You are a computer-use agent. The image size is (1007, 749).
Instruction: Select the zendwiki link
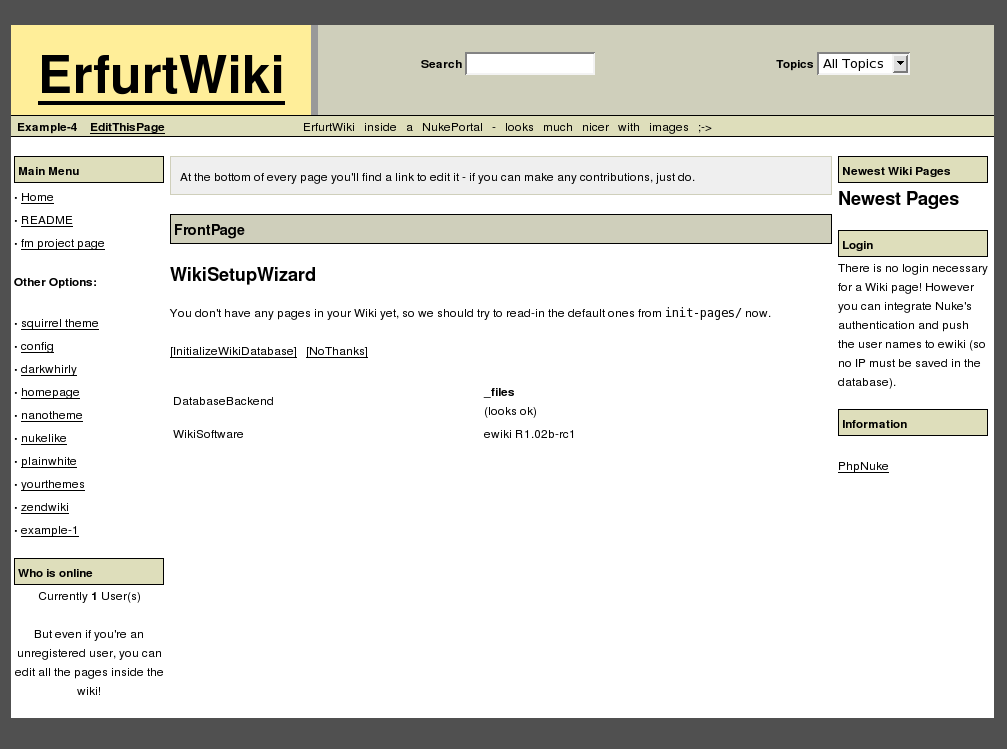tap(45, 507)
